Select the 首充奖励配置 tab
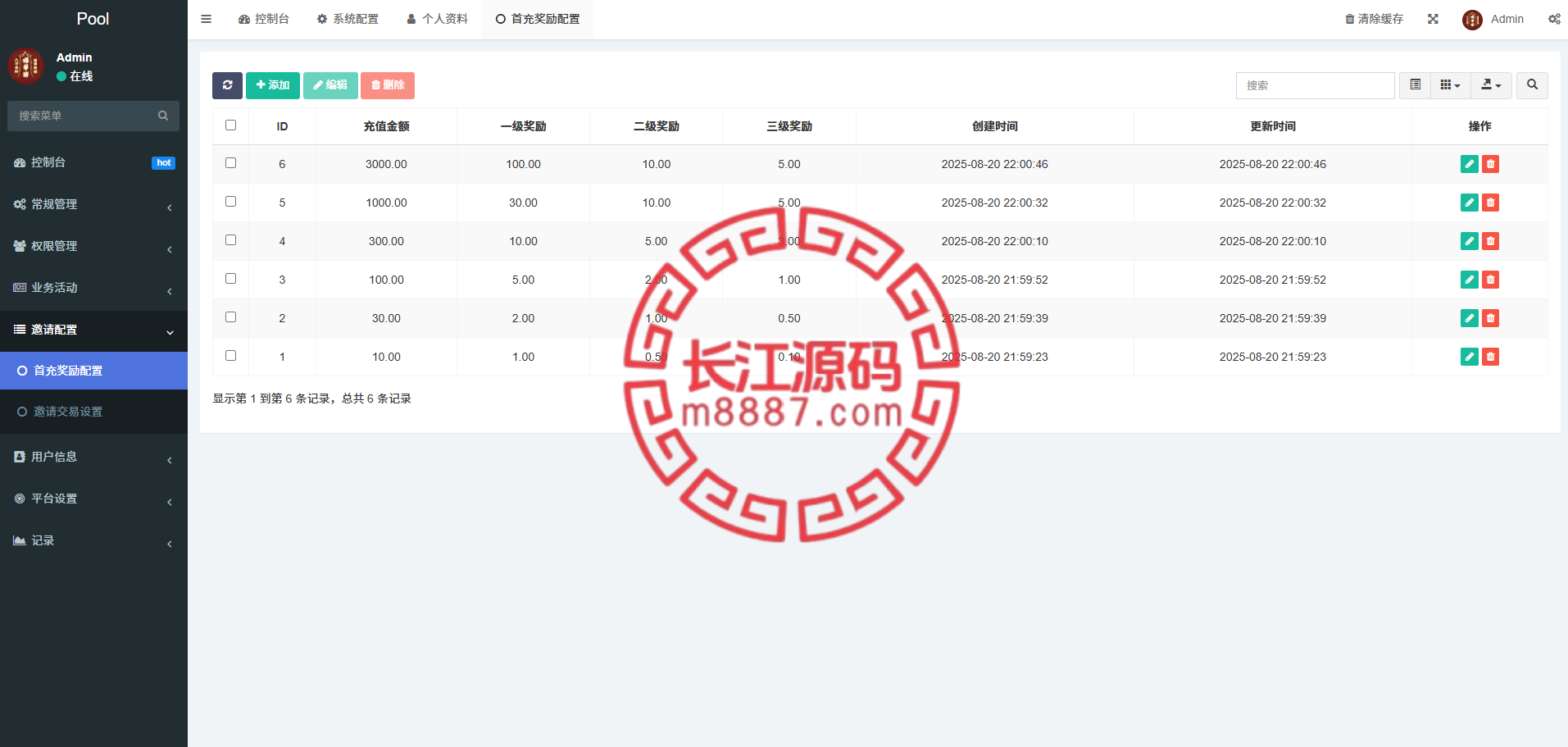 tap(538, 19)
